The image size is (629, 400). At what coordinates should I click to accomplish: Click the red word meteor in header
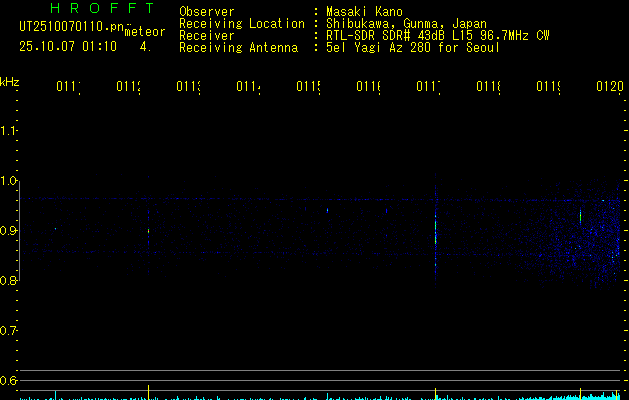144,32
